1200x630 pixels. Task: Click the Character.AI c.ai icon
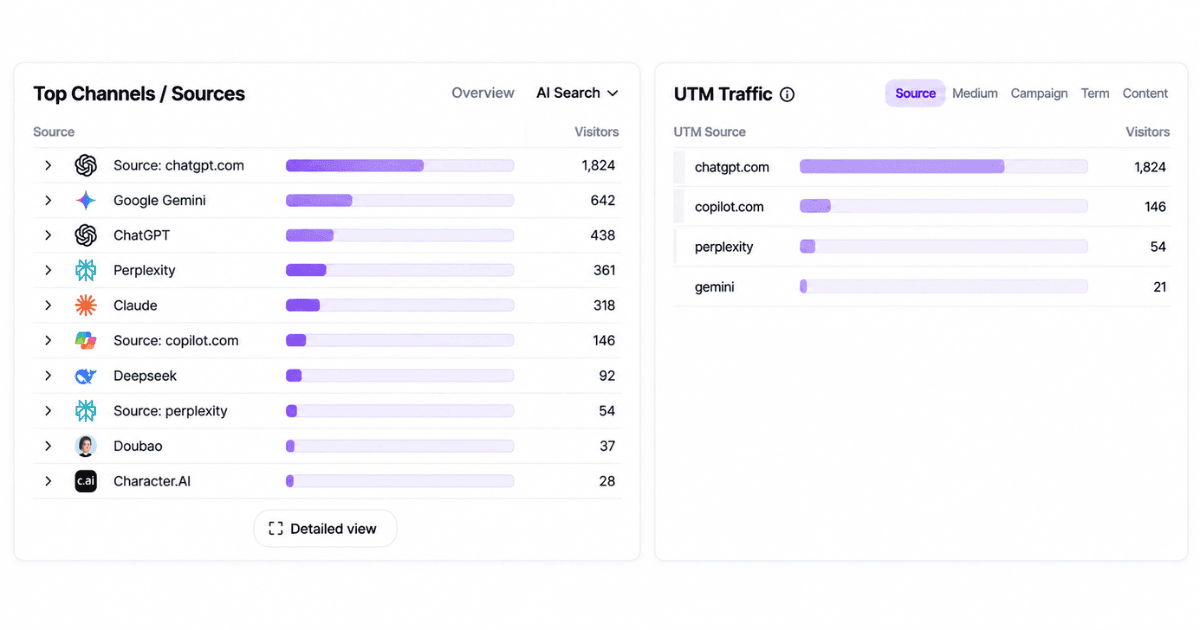pos(86,481)
